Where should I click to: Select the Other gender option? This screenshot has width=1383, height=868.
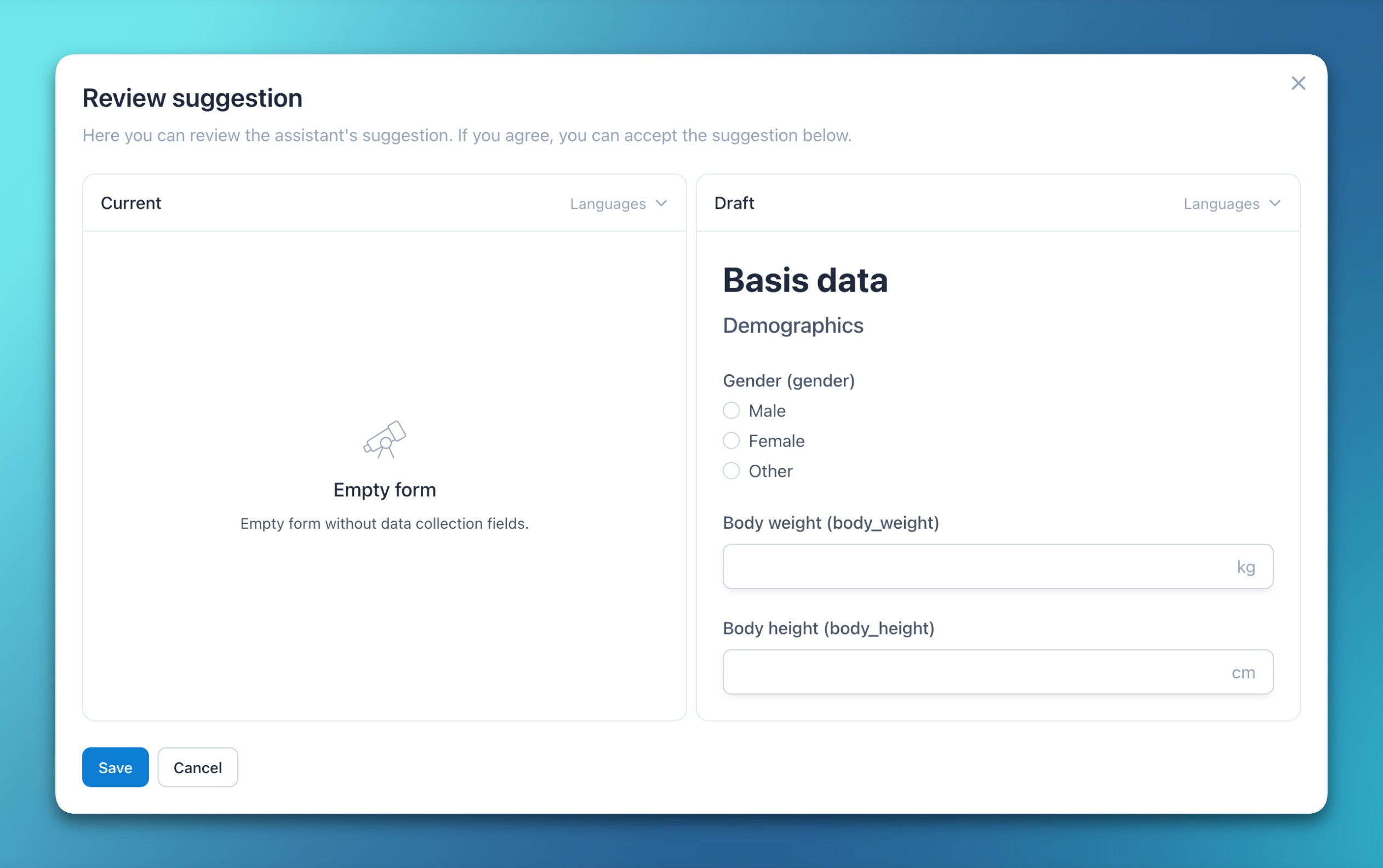click(x=731, y=471)
